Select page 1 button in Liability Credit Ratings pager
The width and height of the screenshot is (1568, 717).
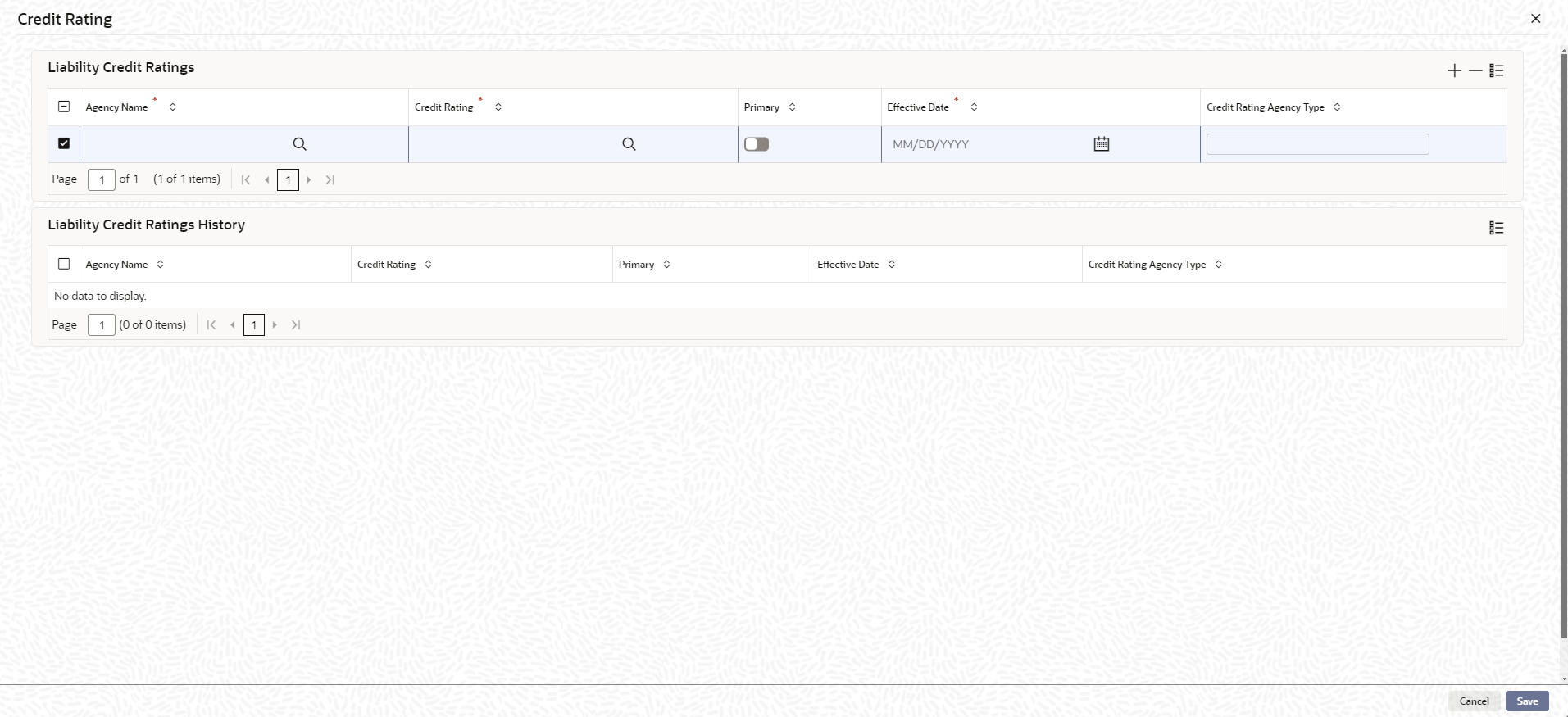(288, 179)
